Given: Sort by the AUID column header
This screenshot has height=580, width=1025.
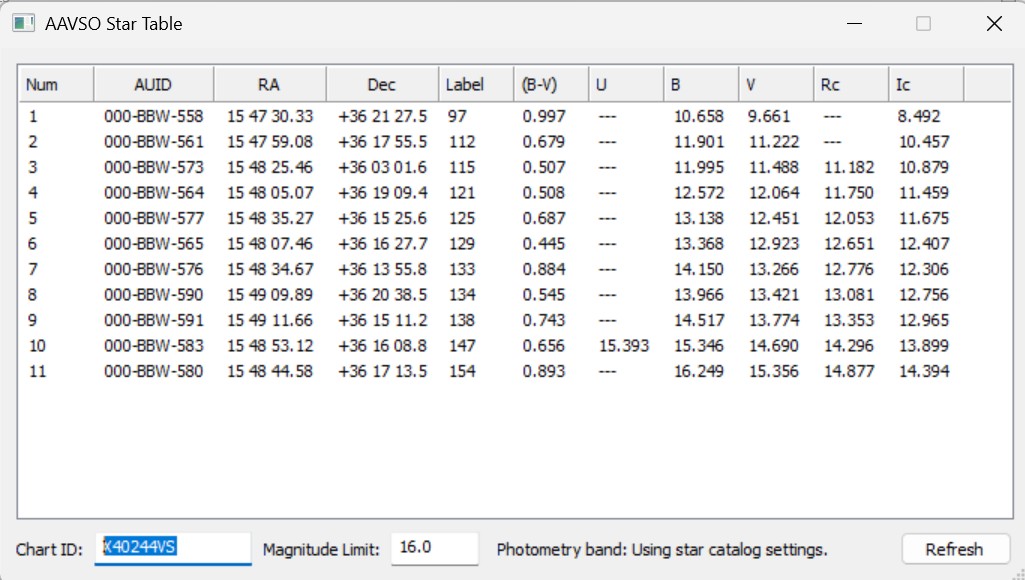Looking at the screenshot, I should (x=154, y=85).
